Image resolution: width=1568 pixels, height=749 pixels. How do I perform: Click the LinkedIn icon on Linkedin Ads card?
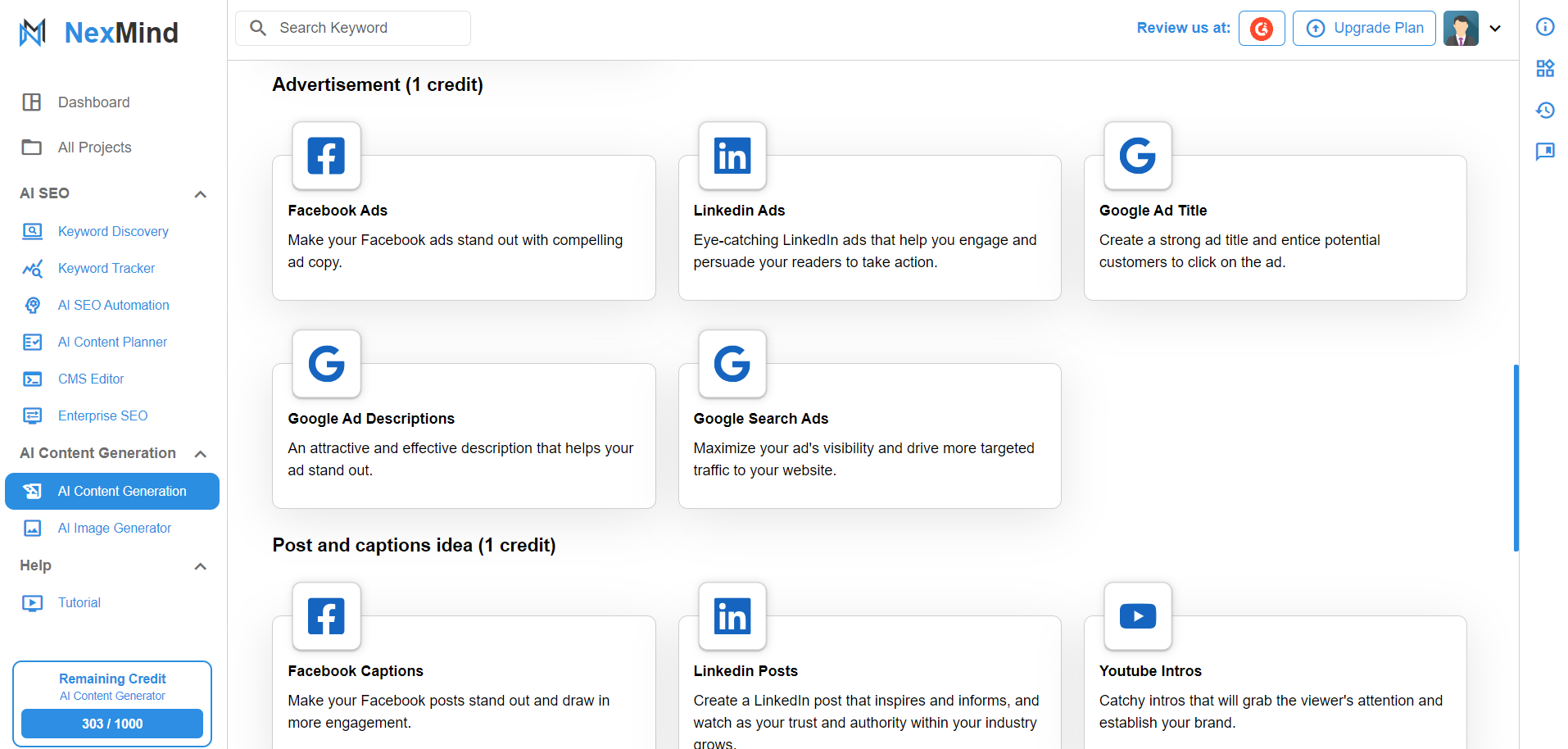732,156
